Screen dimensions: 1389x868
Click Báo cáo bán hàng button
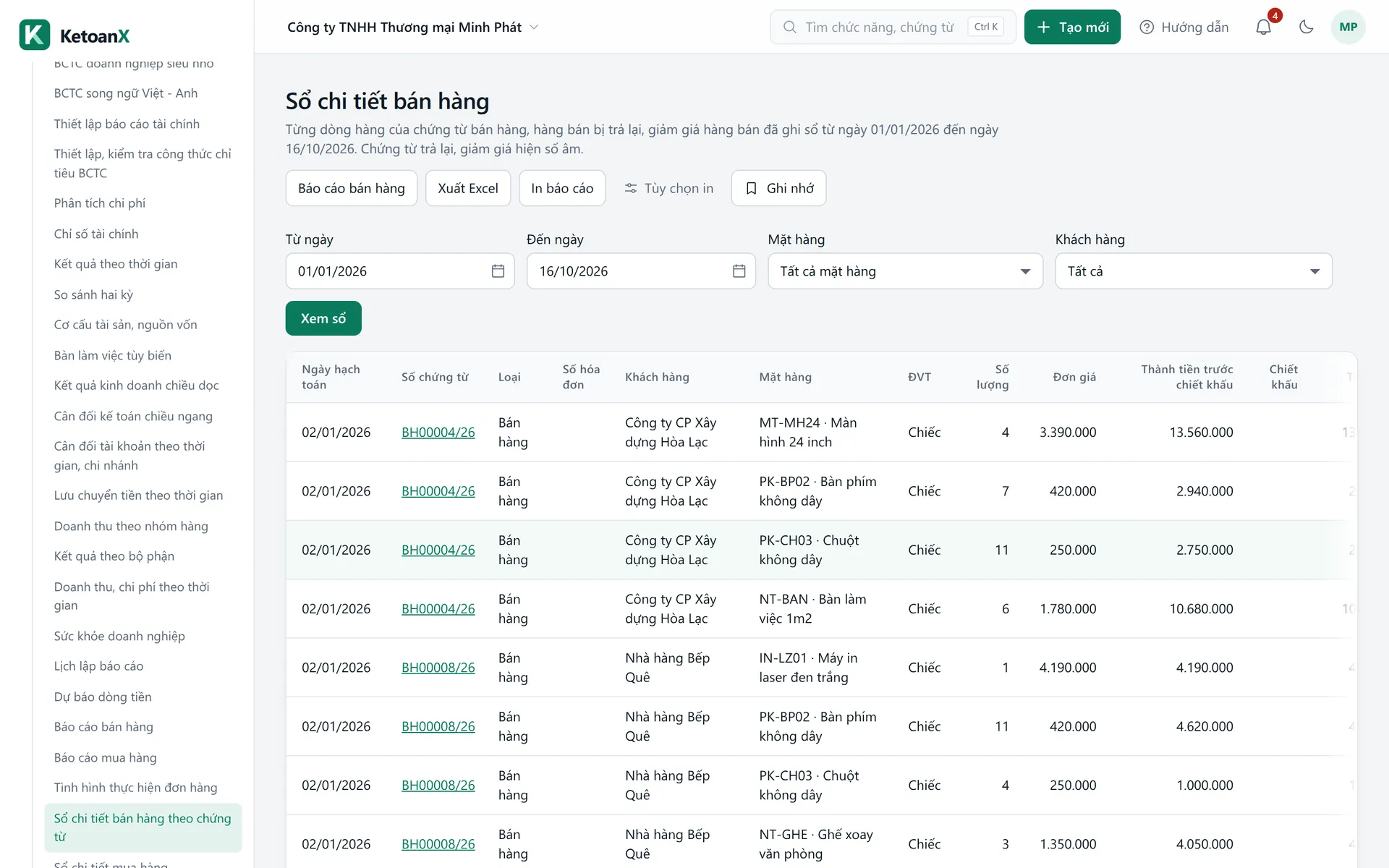point(352,188)
